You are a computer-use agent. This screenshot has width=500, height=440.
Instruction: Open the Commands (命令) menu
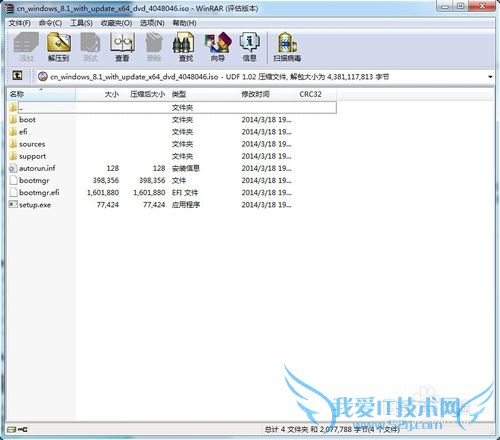coord(50,23)
